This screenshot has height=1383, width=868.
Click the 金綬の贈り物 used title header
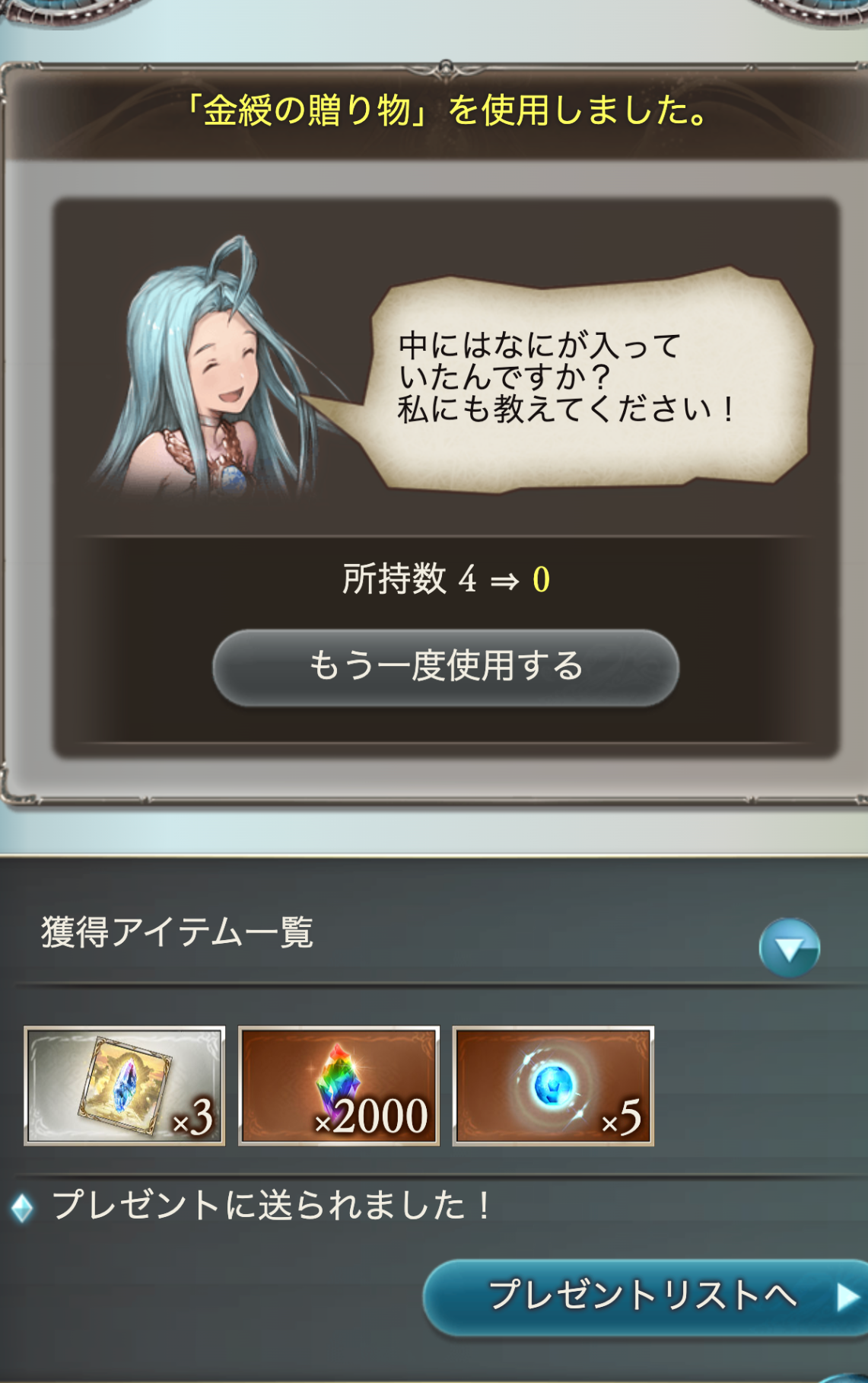(x=446, y=110)
